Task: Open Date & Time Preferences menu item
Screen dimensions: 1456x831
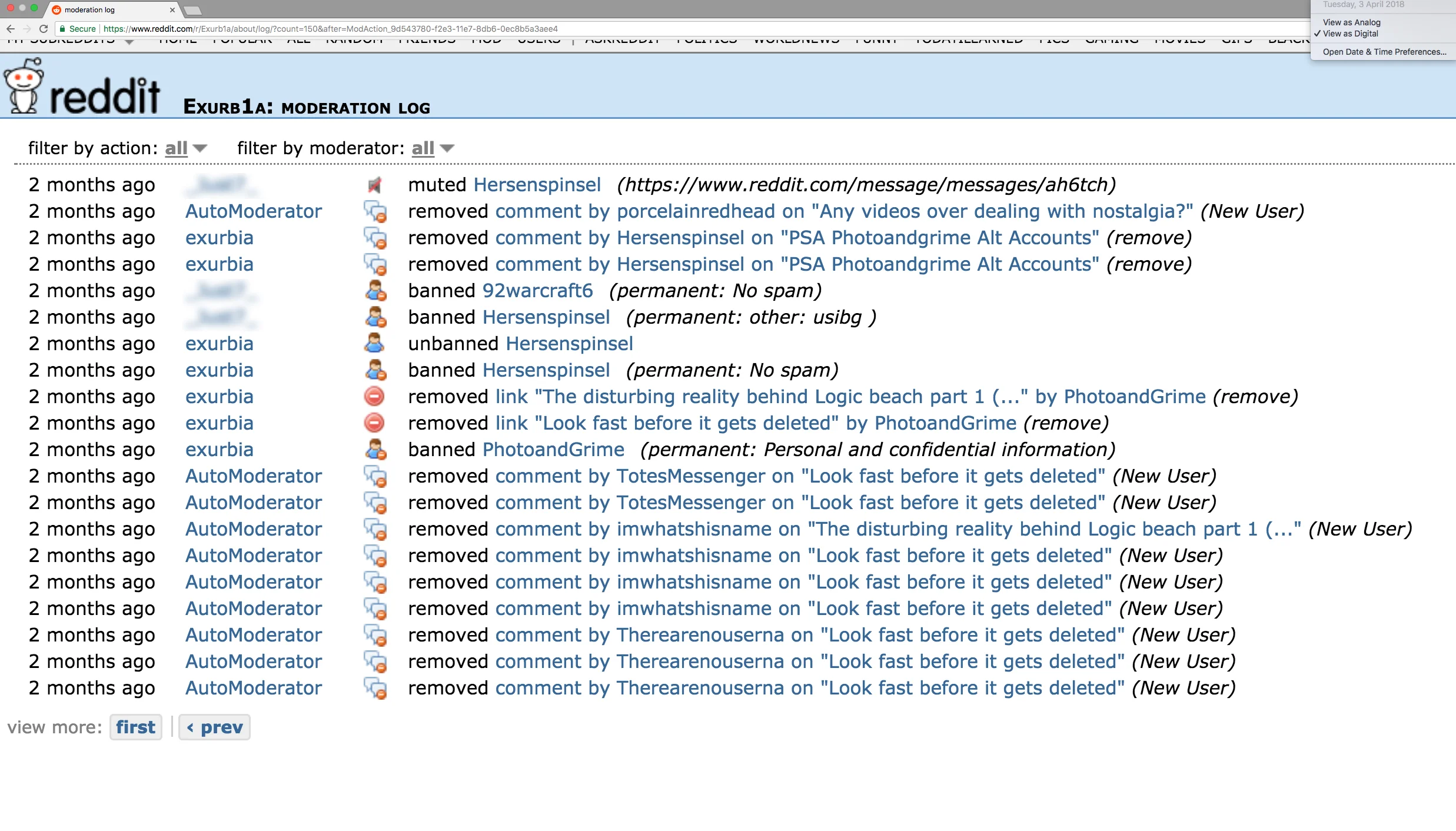Action: (1384, 52)
